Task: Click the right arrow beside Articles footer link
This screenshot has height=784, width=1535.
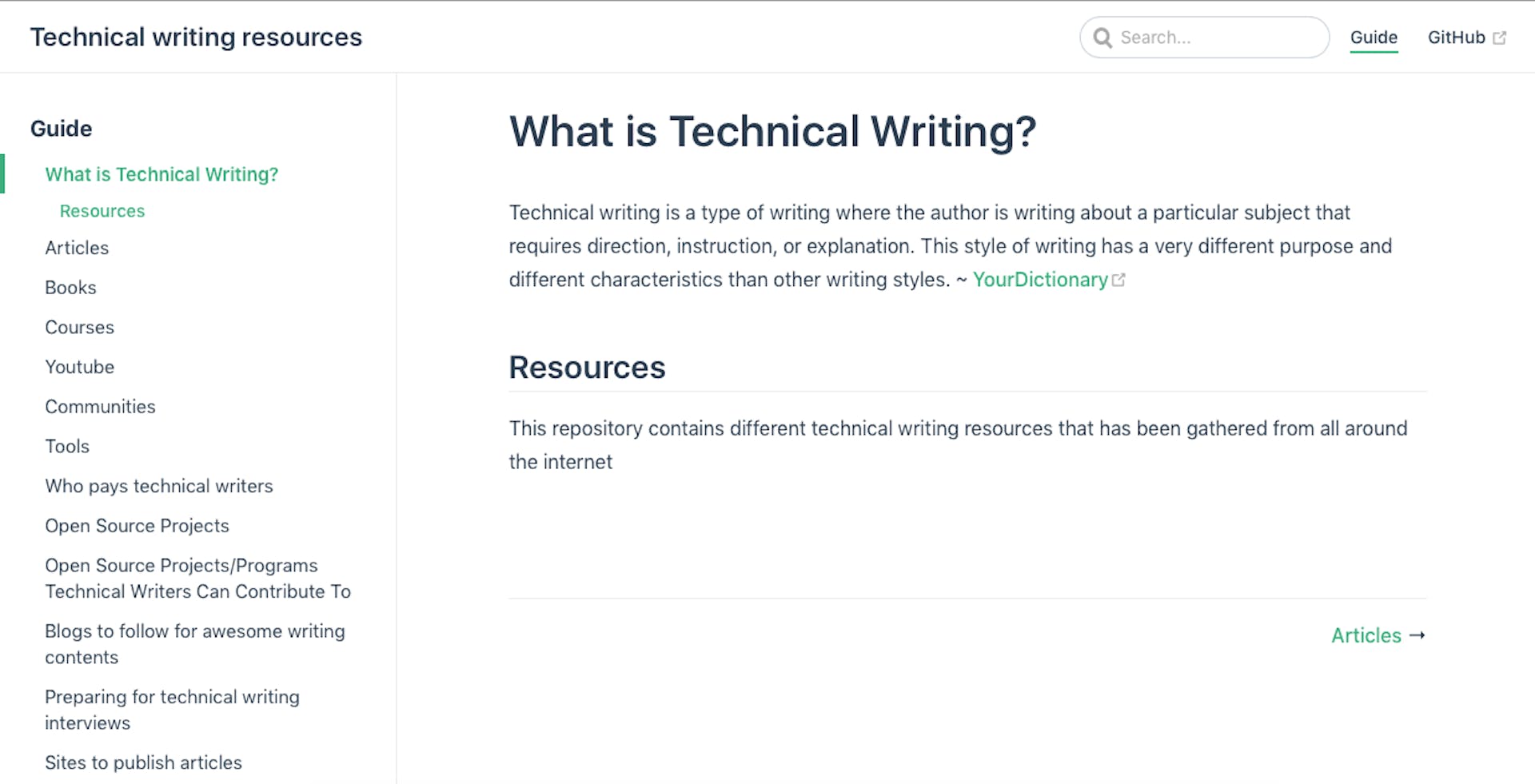Action: pos(1419,635)
